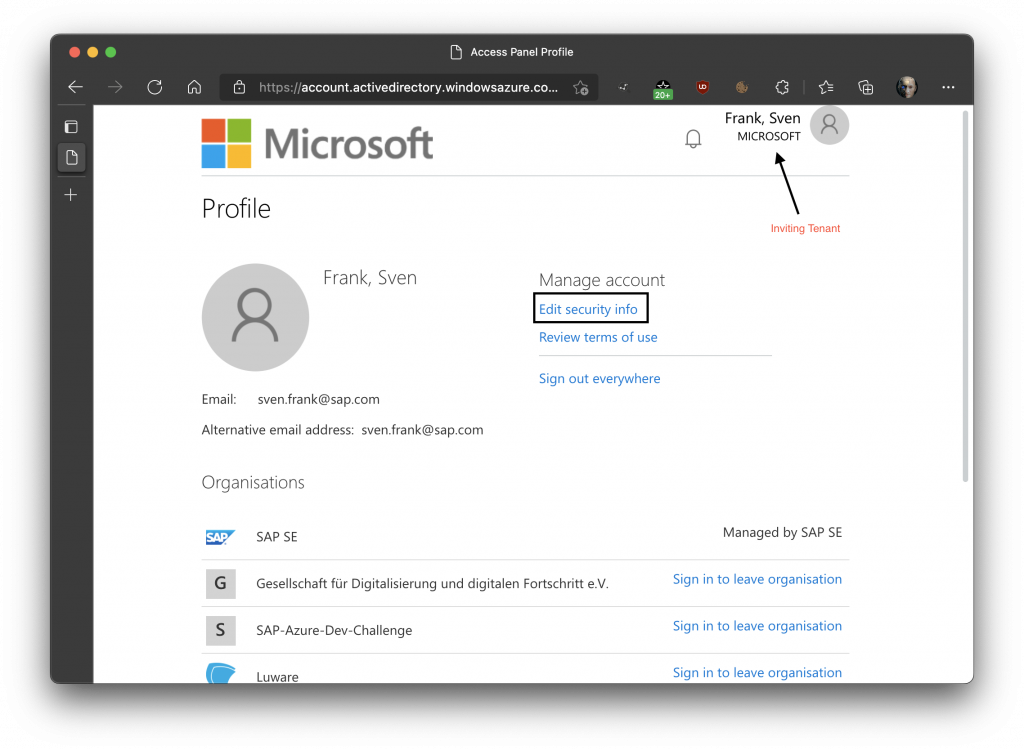
Task: Open Review terms of use link
Action: click(x=598, y=337)
